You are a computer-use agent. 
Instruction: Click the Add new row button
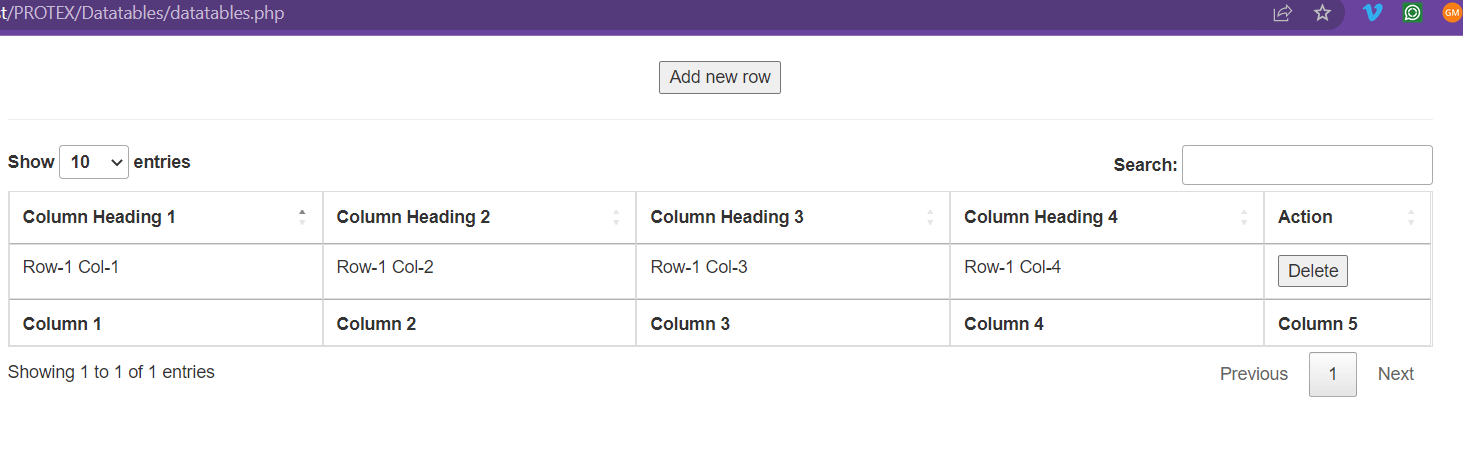pyautogui.click(x=719, y=77)
